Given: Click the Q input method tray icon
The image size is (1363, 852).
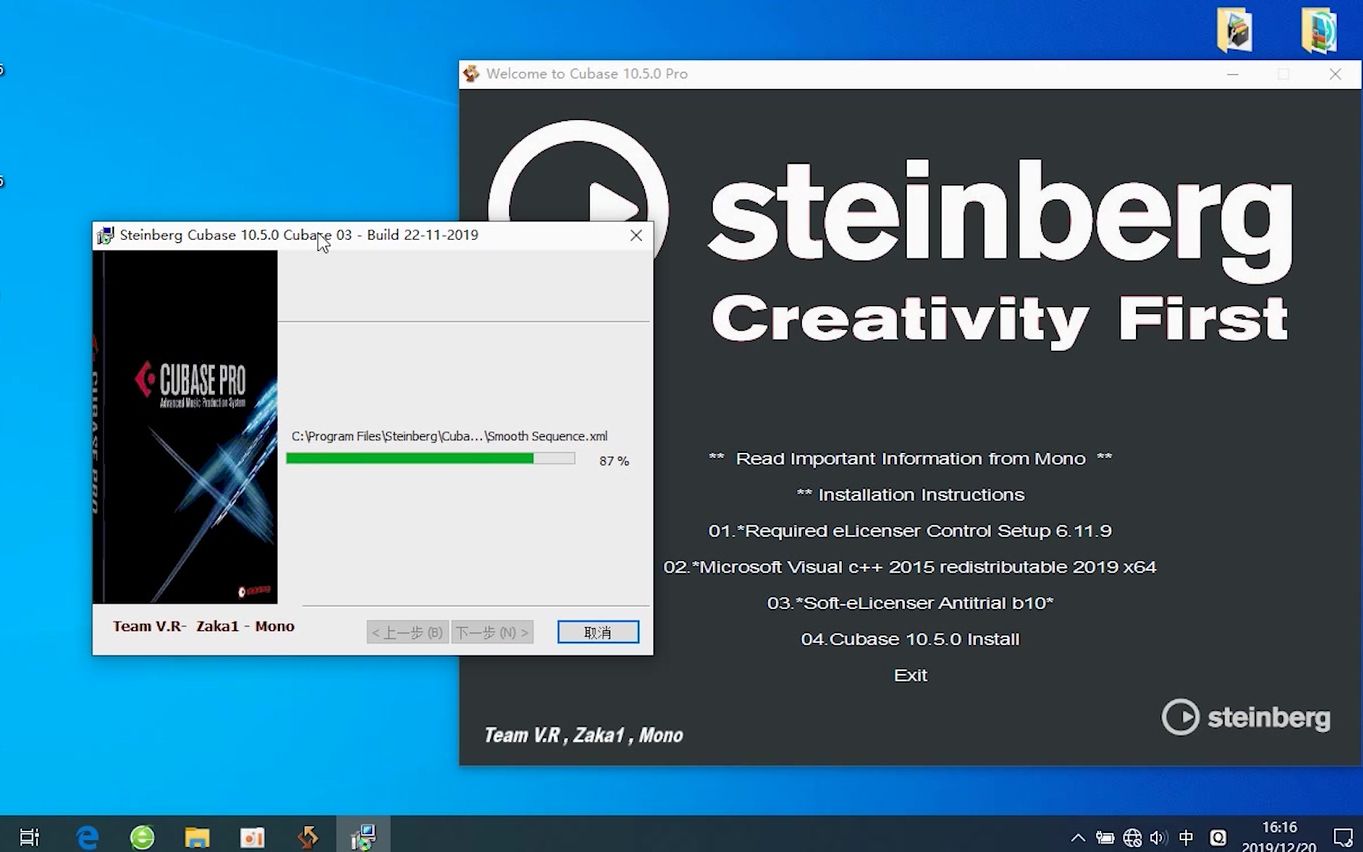Looking at the screenshot, I should (x=1218, y=838).
